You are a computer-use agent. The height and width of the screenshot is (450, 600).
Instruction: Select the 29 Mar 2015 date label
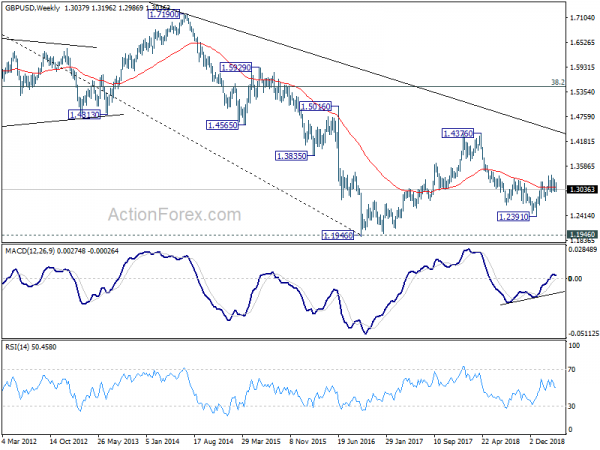261,441
